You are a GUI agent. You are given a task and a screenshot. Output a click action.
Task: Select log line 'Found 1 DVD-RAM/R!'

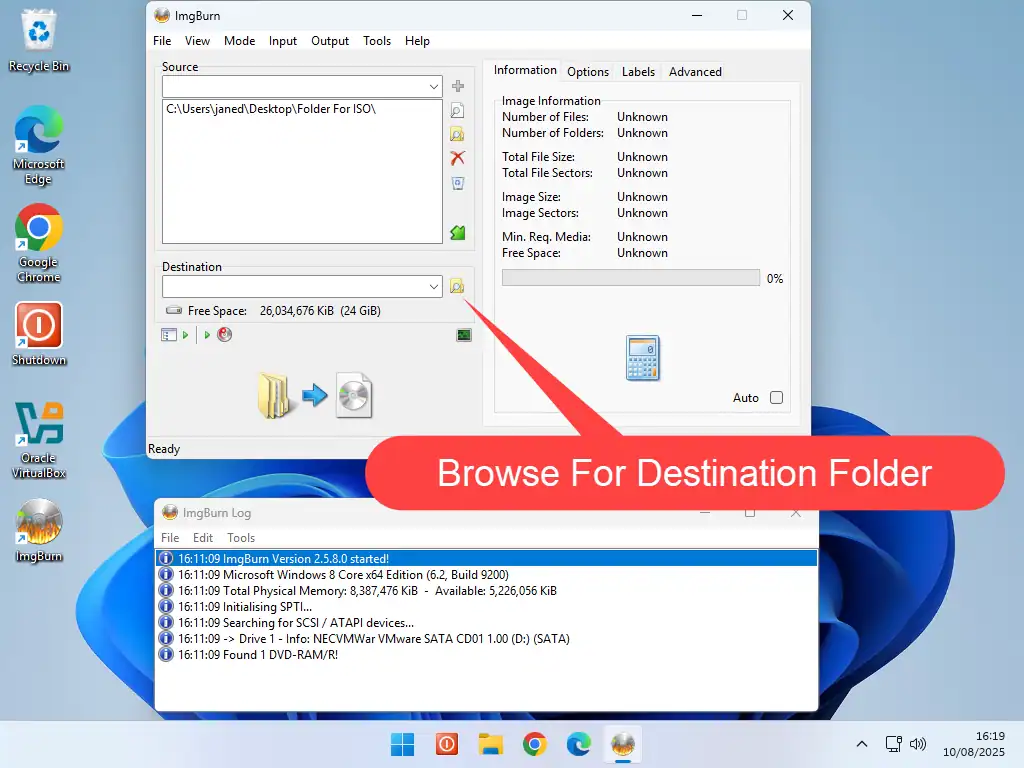click(x=487, y=654)
